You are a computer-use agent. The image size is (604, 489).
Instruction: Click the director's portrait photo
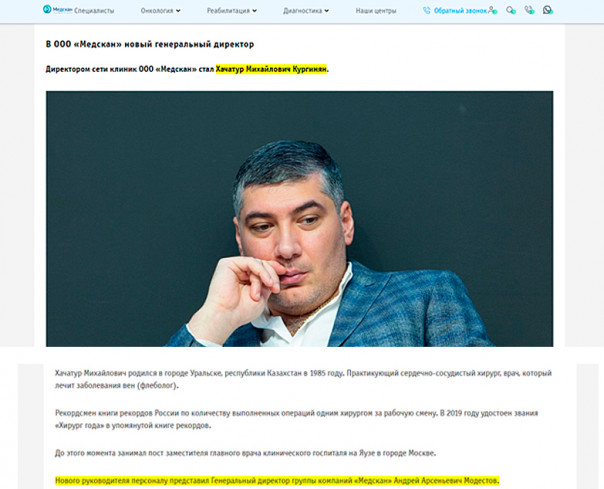tap(299, 218)
